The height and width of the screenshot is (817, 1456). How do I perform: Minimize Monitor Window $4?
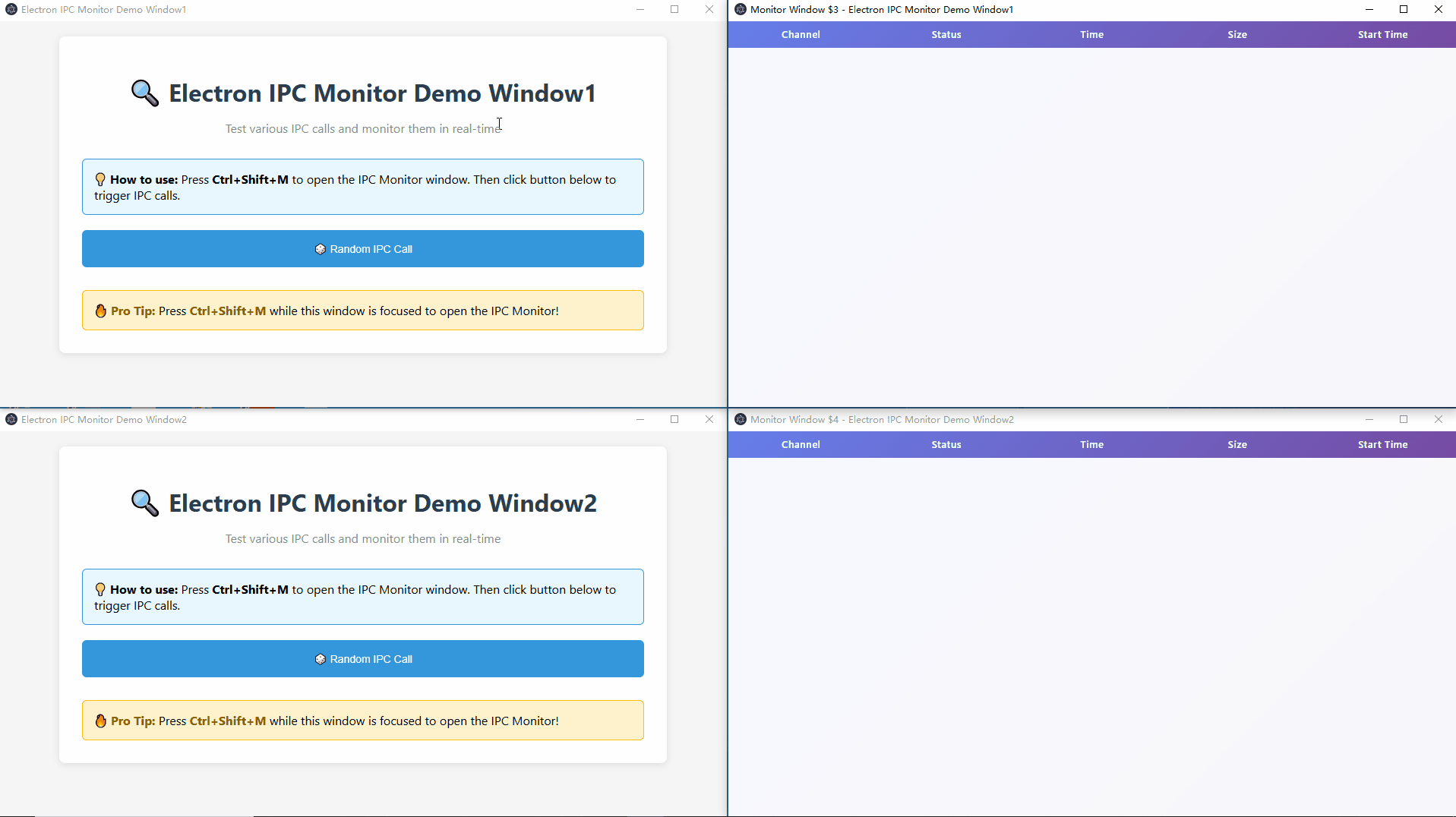1369,420
